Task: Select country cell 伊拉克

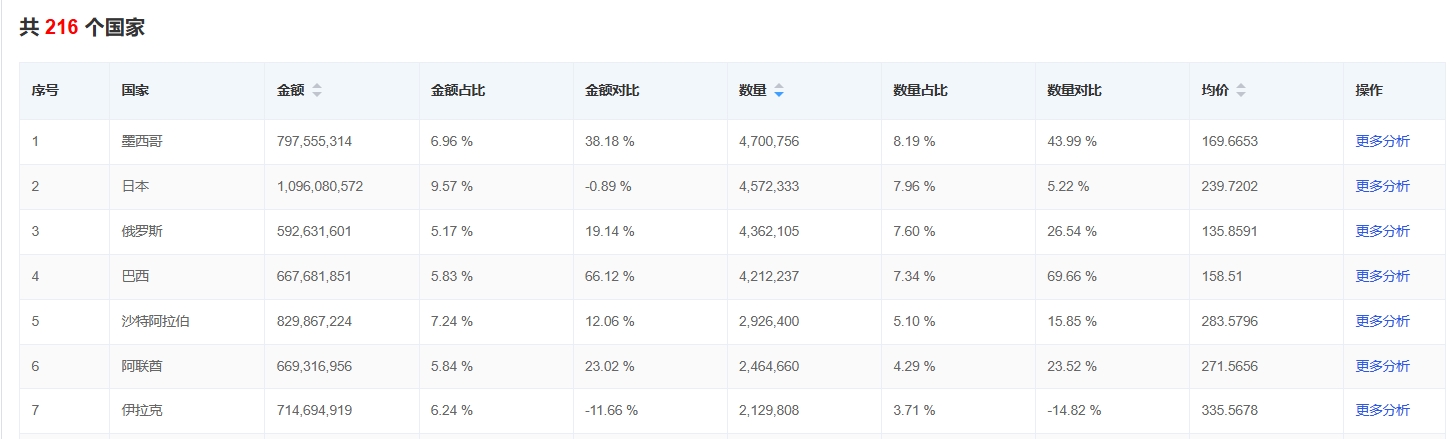Action: click(x=142, y=410)
